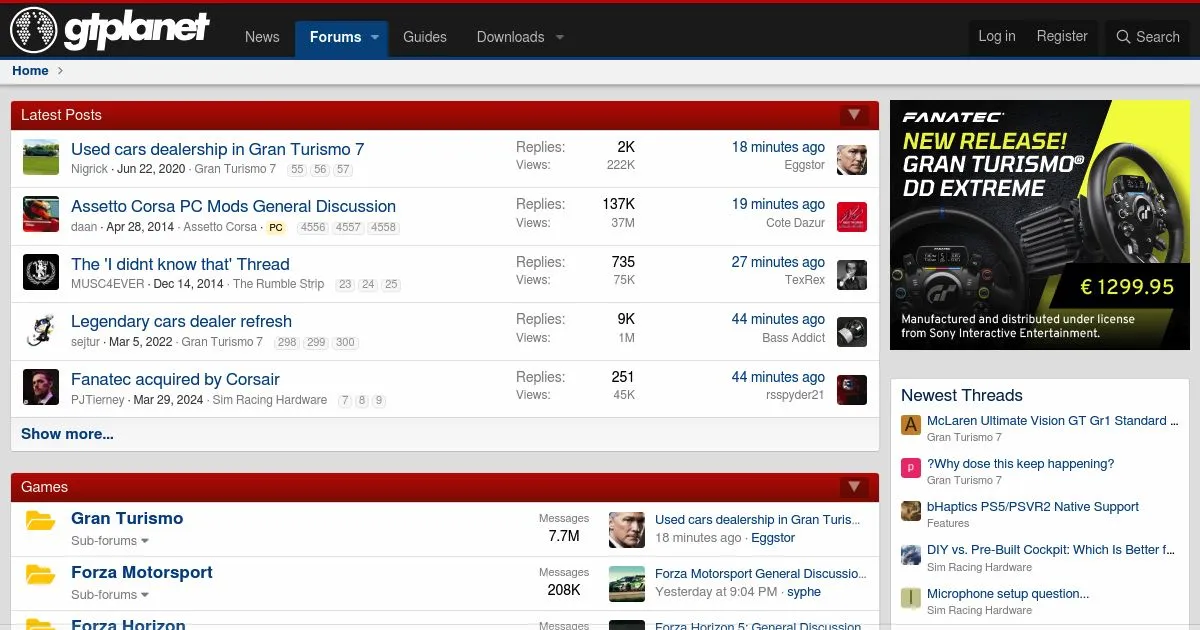This screenshot has height=630, width=1200.
Task: Jump to page 300 of Legendary cars thread
Action: point(345,343)
